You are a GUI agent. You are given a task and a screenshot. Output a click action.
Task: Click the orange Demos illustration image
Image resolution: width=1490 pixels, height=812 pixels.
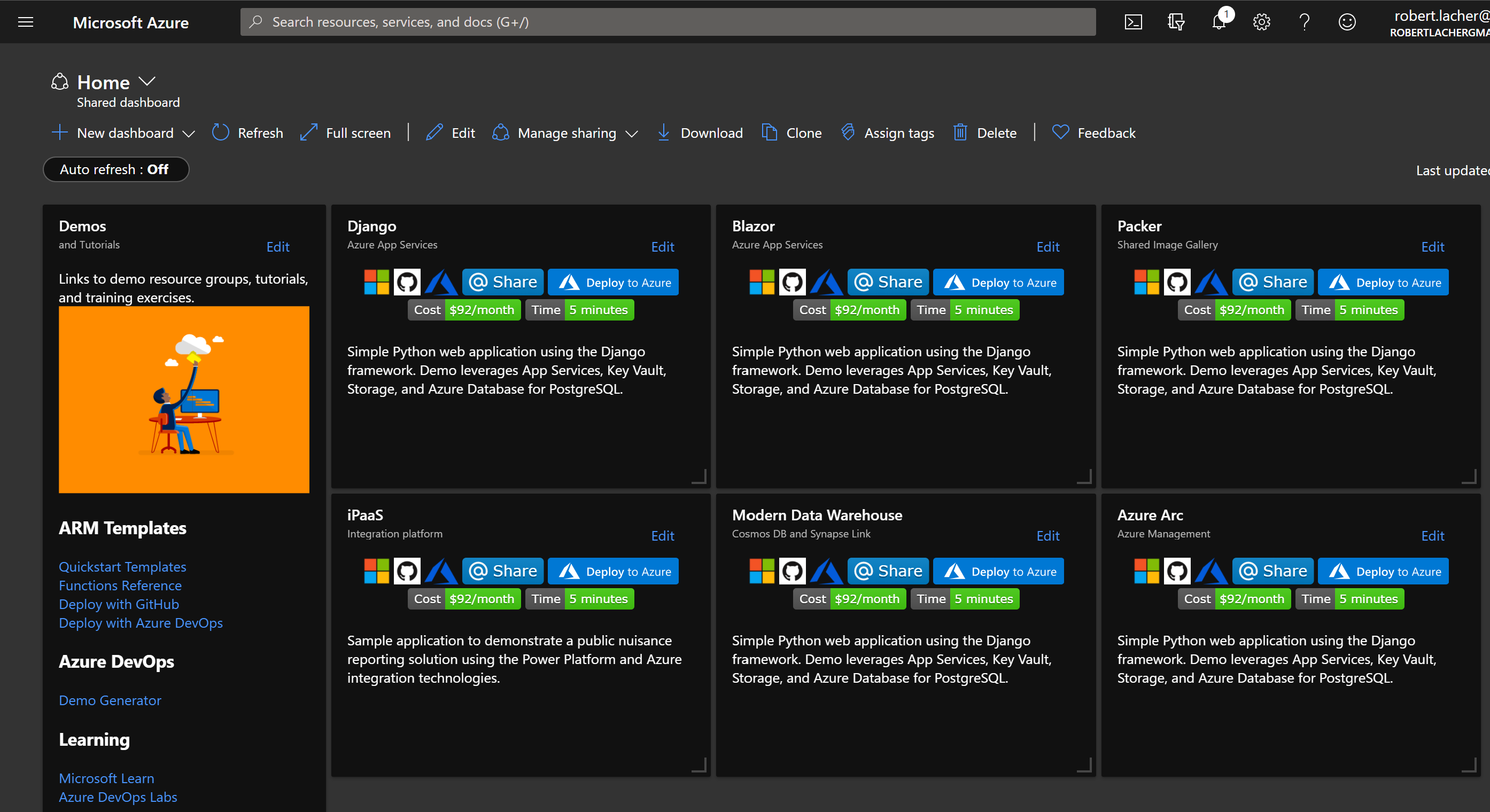(184, 399)
